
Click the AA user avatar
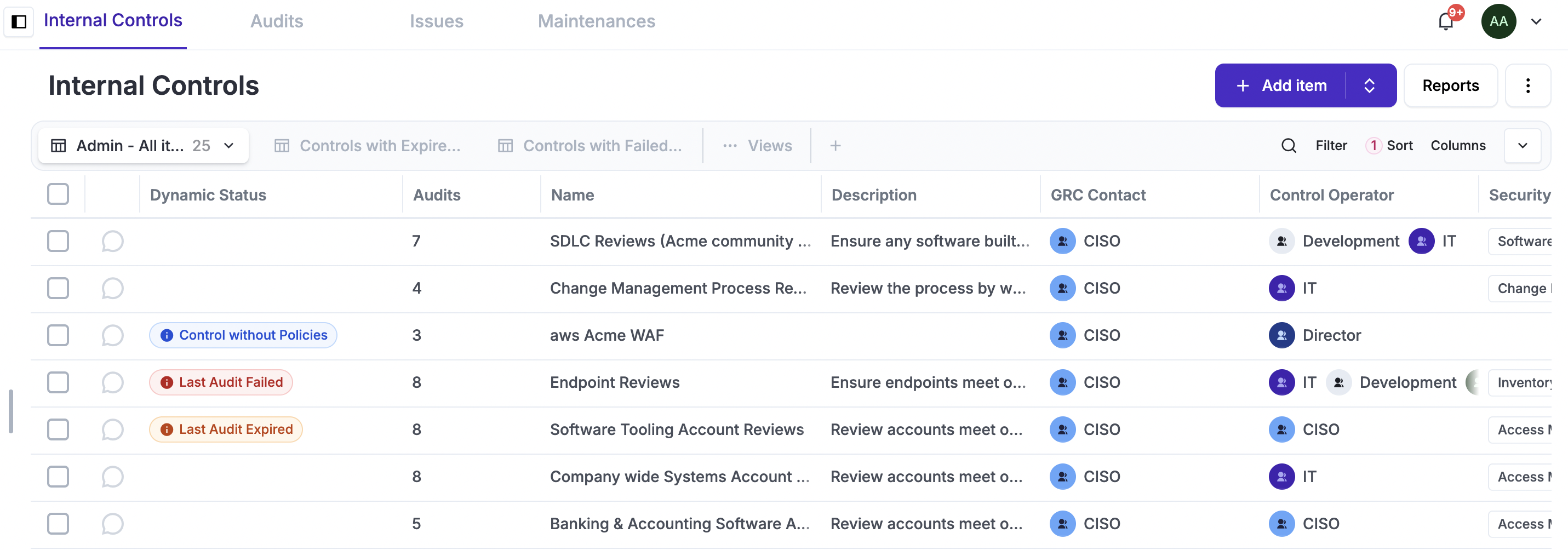pos(1498,22)
